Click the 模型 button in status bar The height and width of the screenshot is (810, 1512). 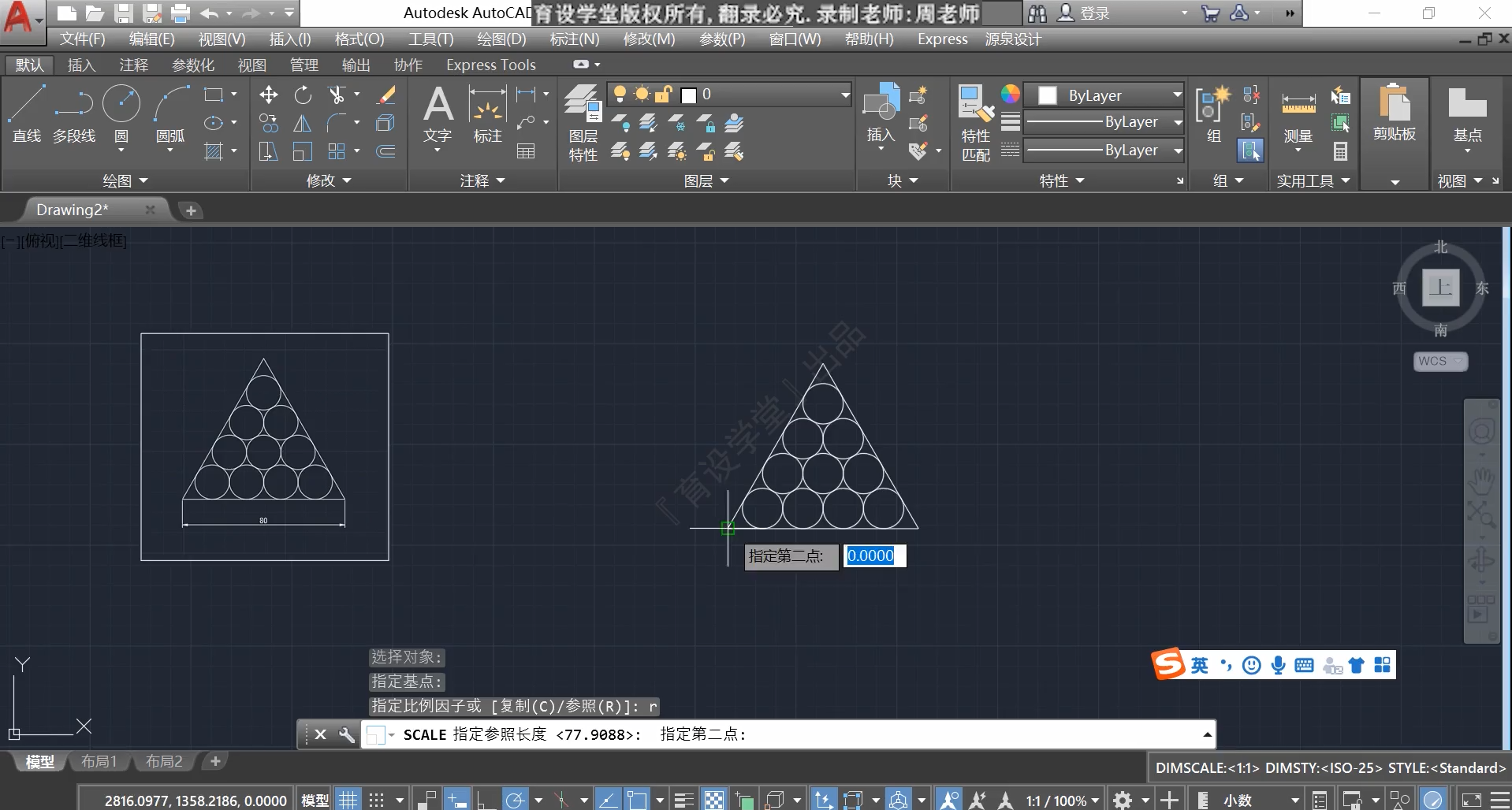pyautogui.click(x=315, y=801)
